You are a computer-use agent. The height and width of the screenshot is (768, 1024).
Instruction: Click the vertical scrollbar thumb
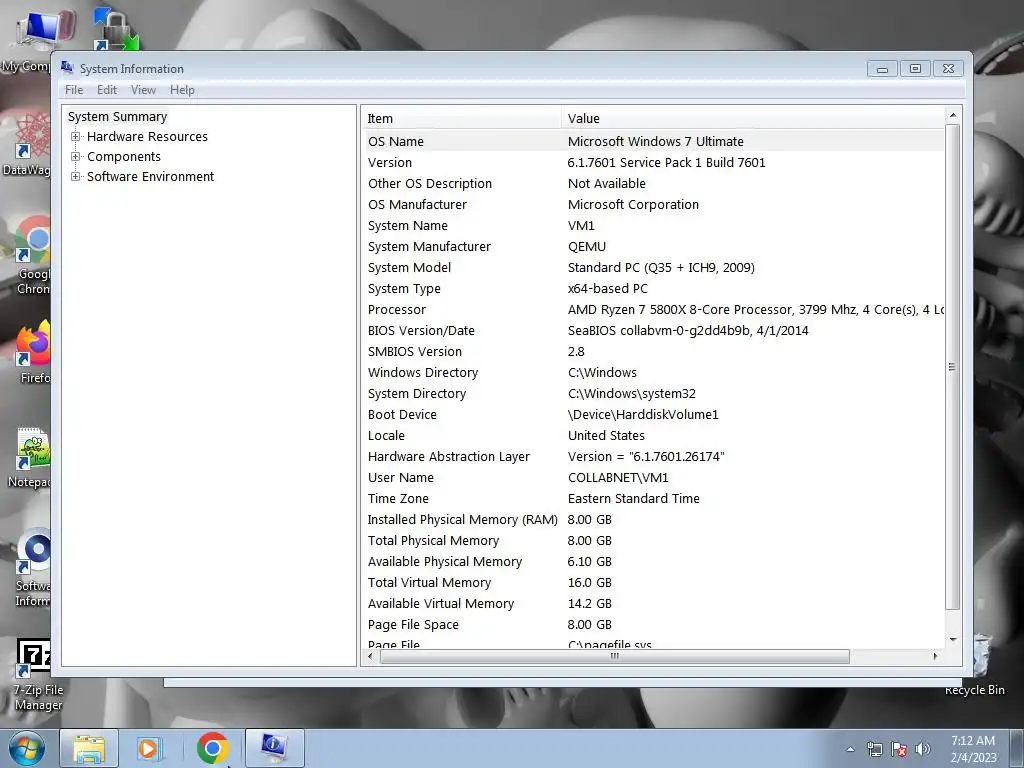[953, 367]
